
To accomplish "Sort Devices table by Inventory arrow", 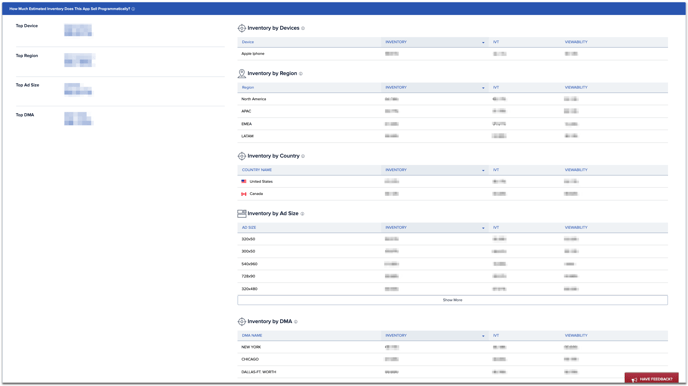I will 483,43.
